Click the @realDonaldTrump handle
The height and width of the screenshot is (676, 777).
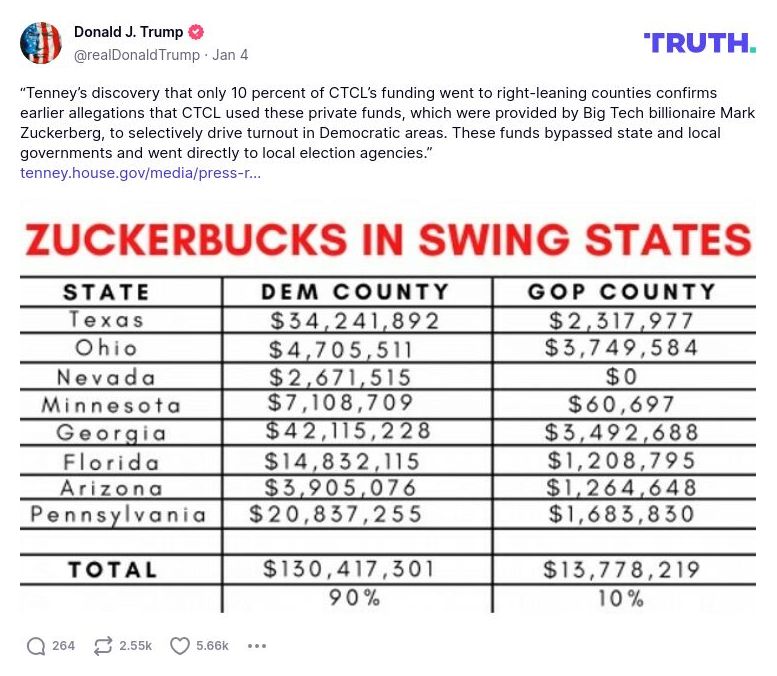[x=137, y=55]
